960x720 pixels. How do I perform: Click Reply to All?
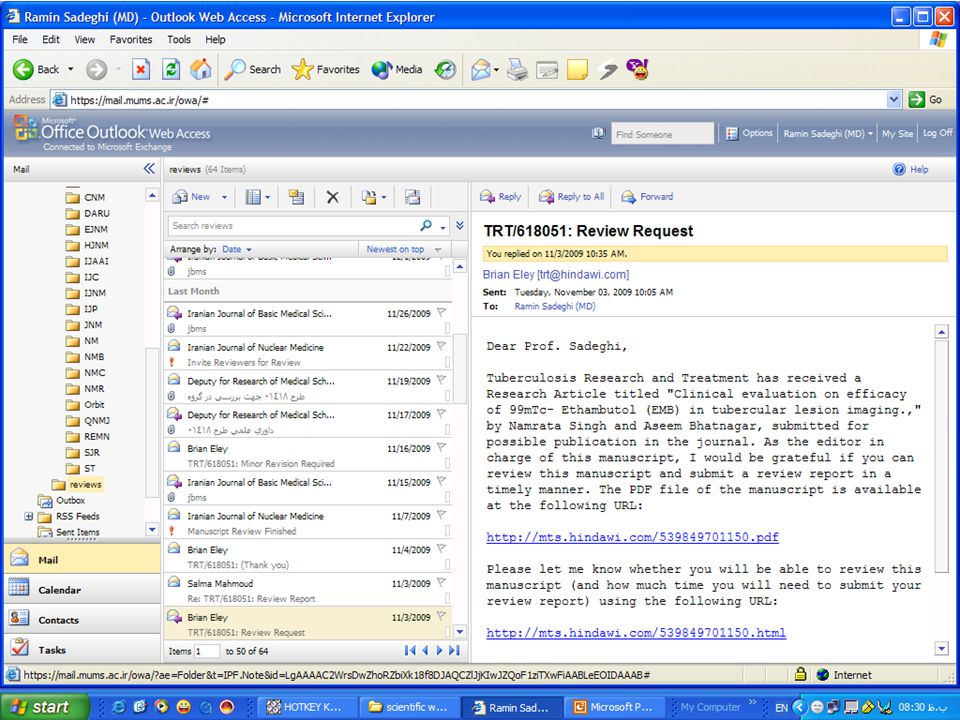coord(571,197)
